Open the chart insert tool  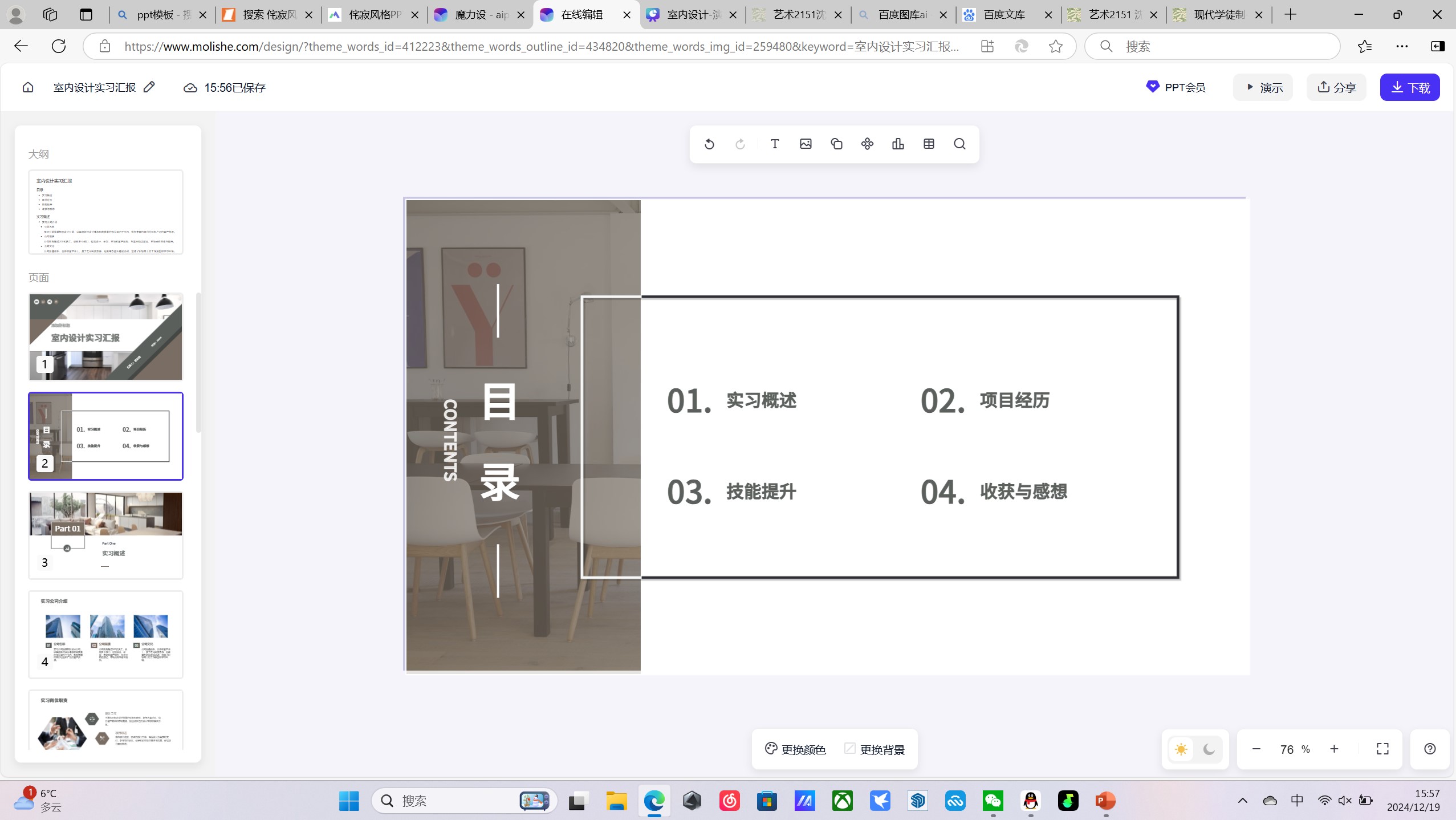click(898, 144)
